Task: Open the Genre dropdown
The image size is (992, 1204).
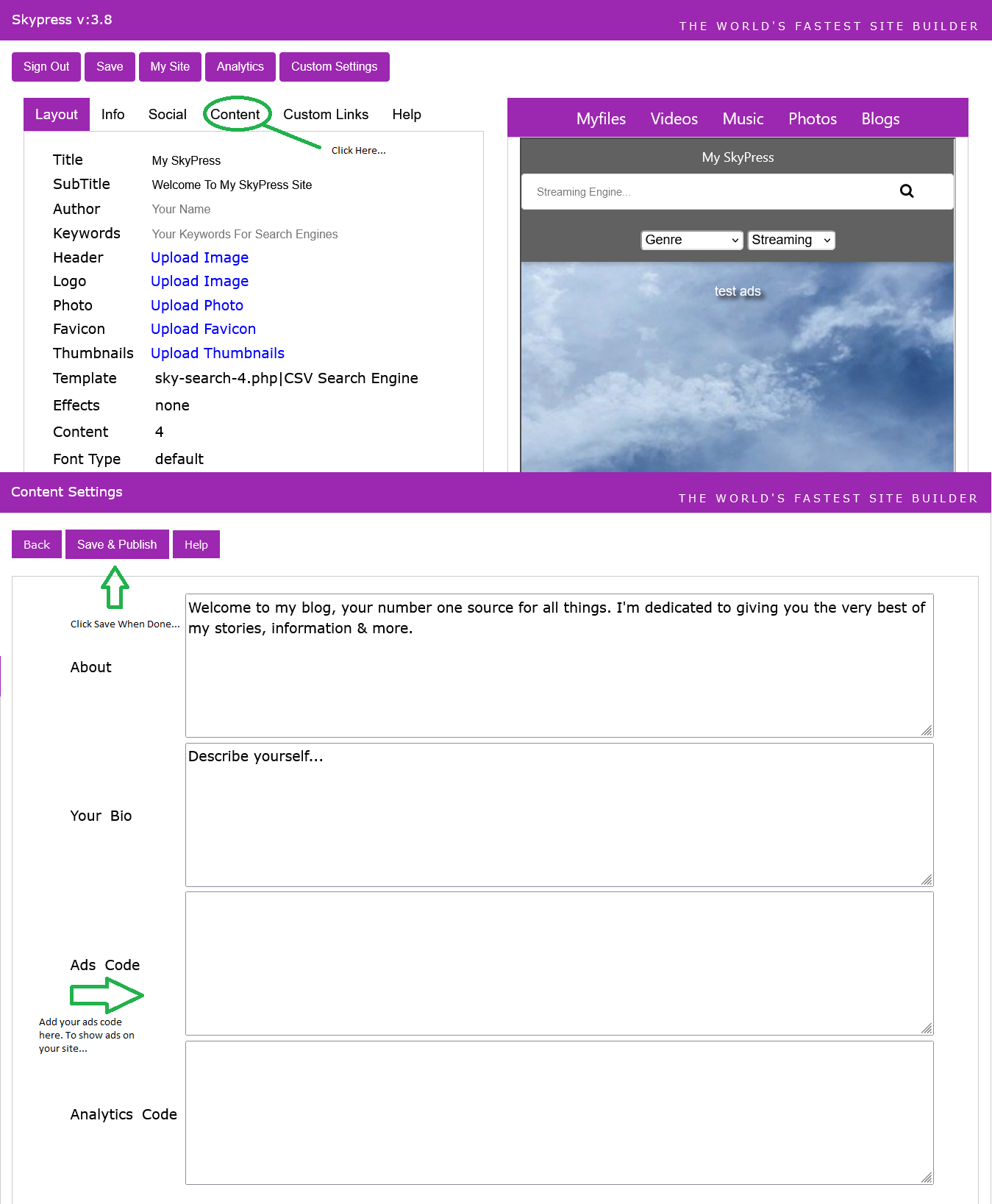Action: tap(692, 240)
